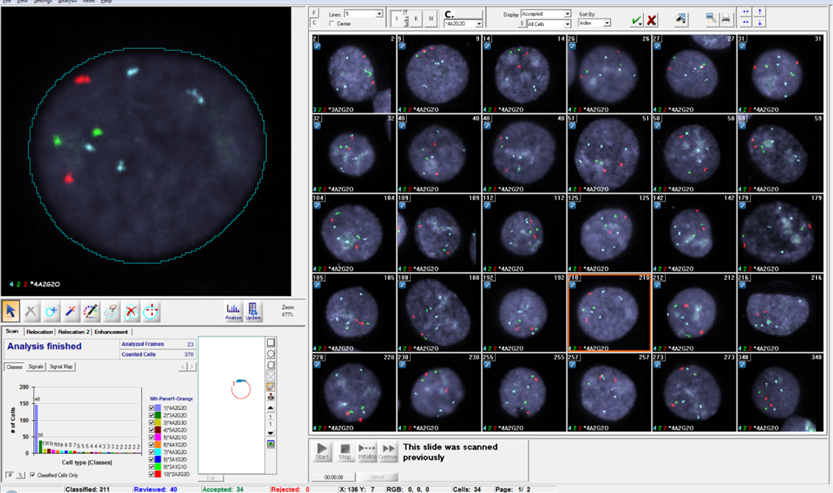The height and width of the screenshot is (493, 833).
Task: Step slide map level up
Action: pyautogui.click(x=271, y=407)
